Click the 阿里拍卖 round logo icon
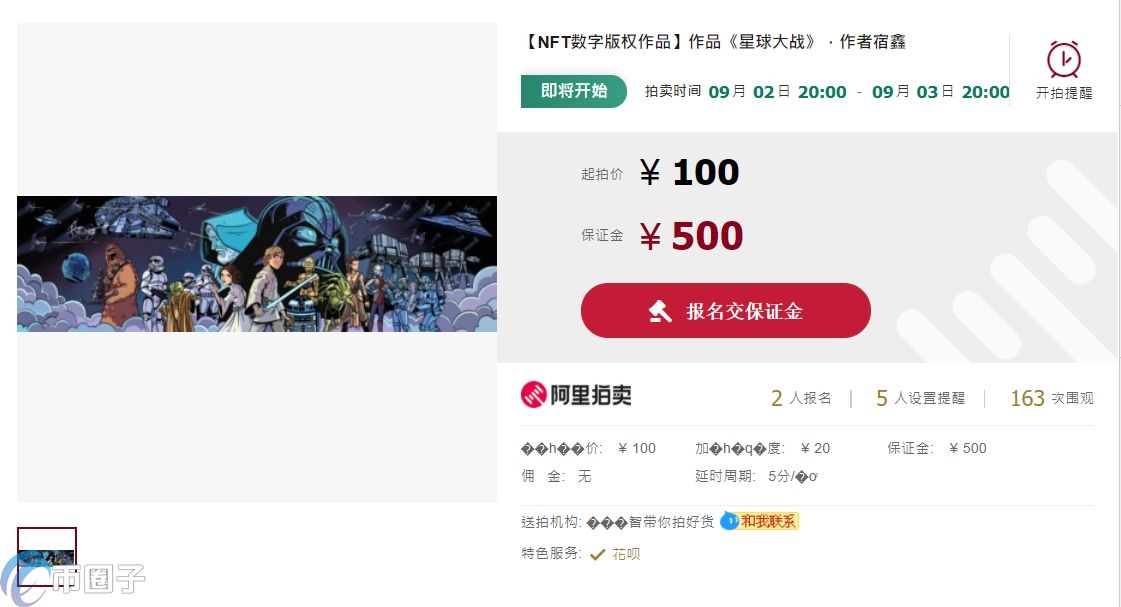 tap(533, 395)
